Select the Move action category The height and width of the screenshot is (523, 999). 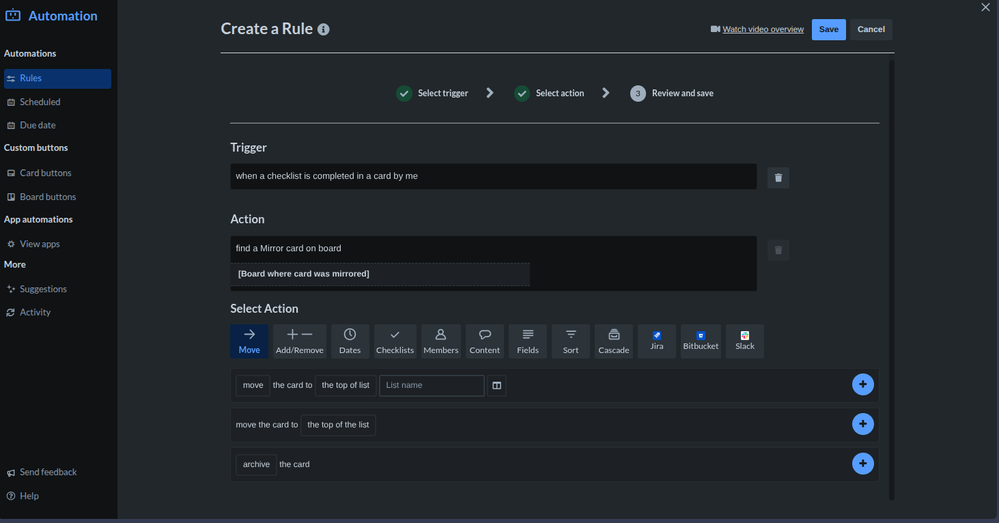click(x=249, y=341)
